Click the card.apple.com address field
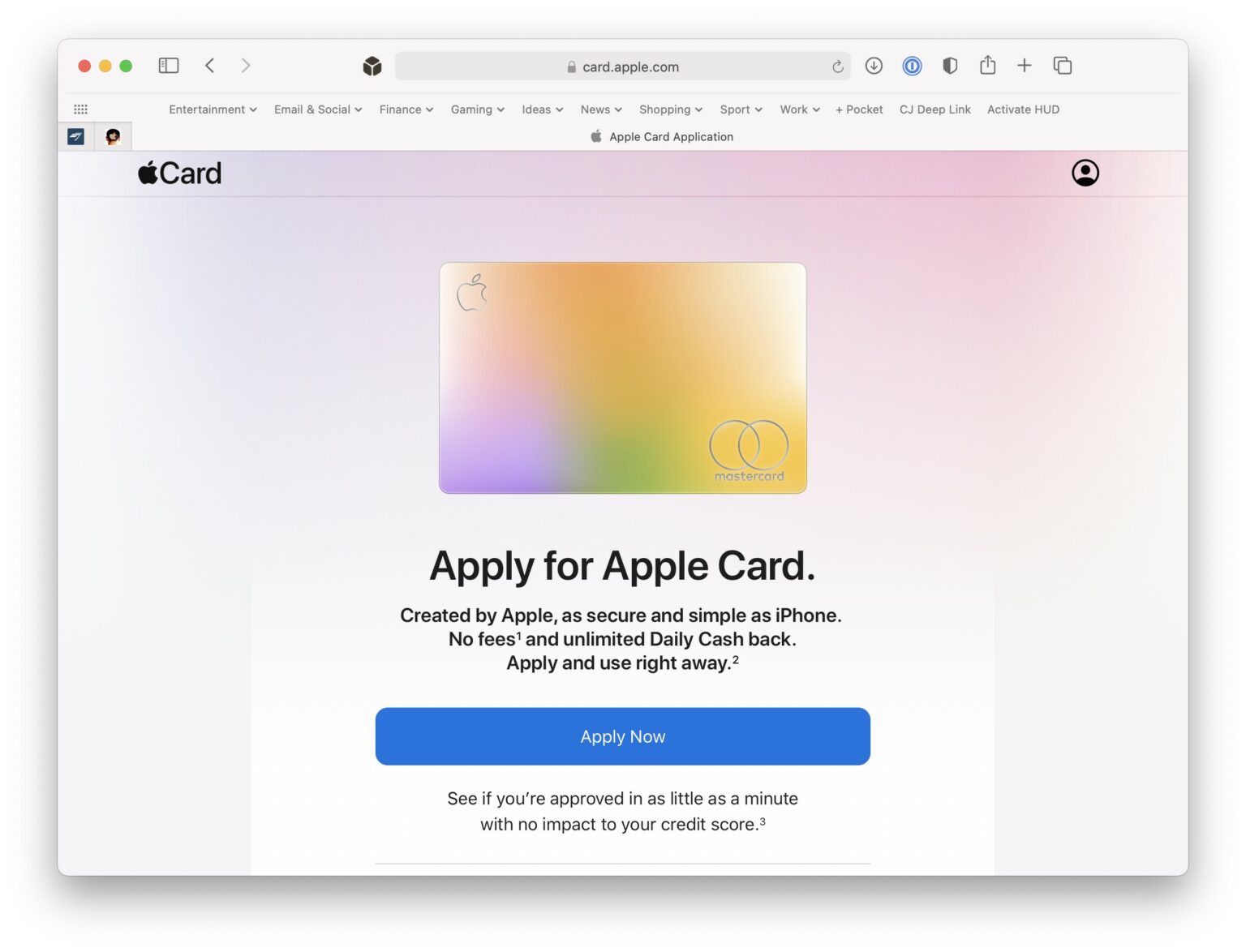This screenshot has height=952, width=1246. click(623, 66)
